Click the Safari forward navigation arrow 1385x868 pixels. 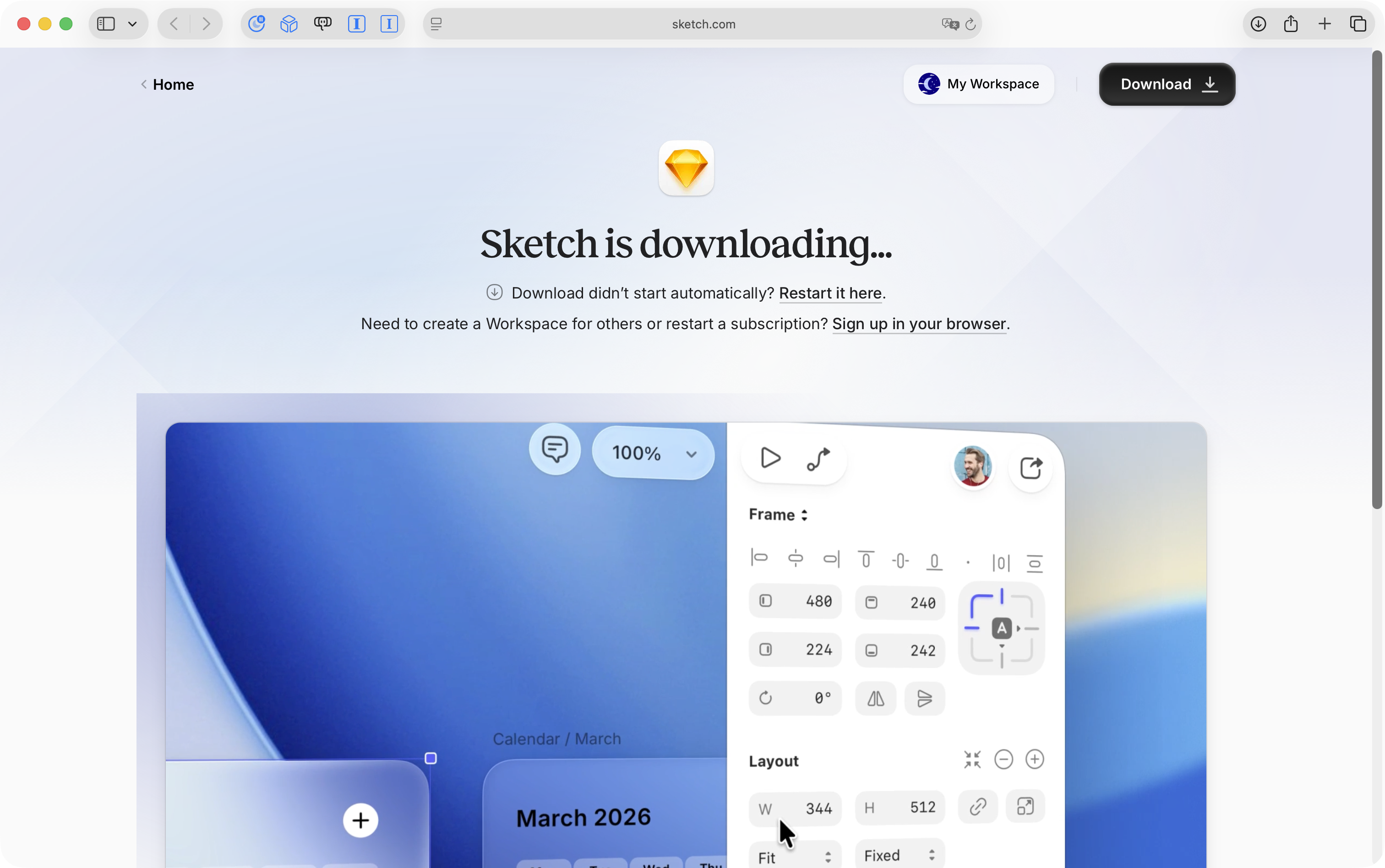pyautogui.click(x=206, y=23)
